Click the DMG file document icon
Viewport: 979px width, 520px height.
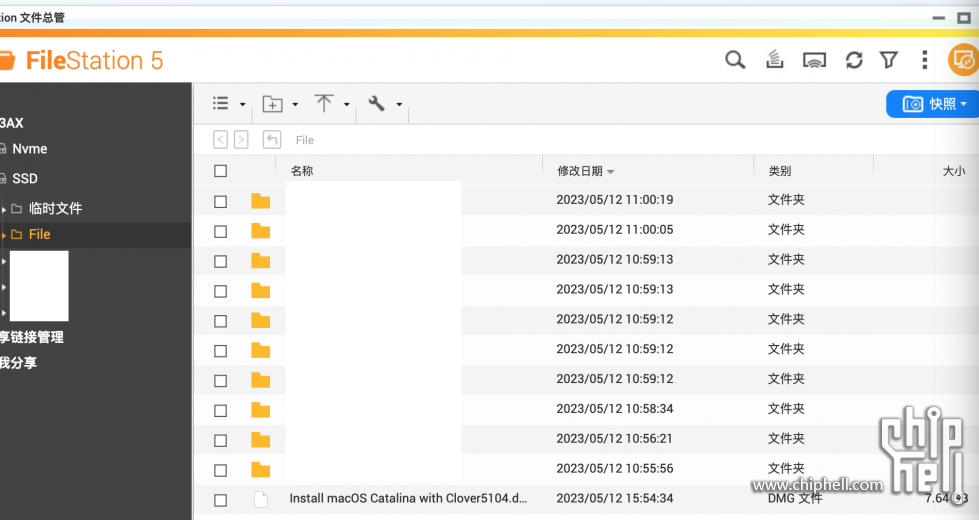click(261, 499)
